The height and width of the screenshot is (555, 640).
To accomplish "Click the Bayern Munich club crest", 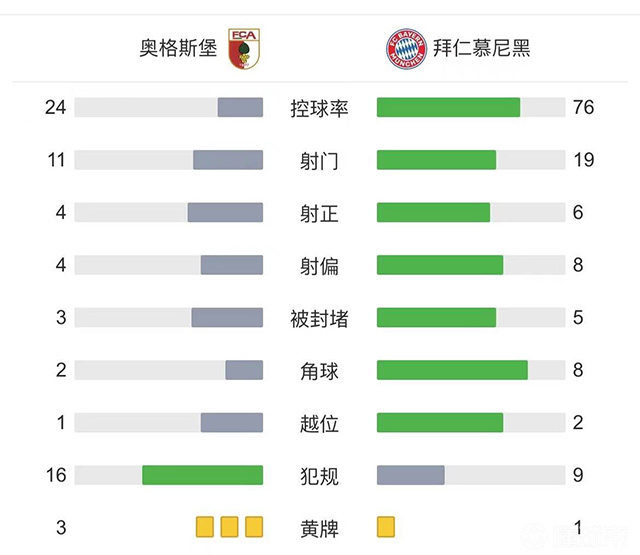I will (x=407, y=48).
